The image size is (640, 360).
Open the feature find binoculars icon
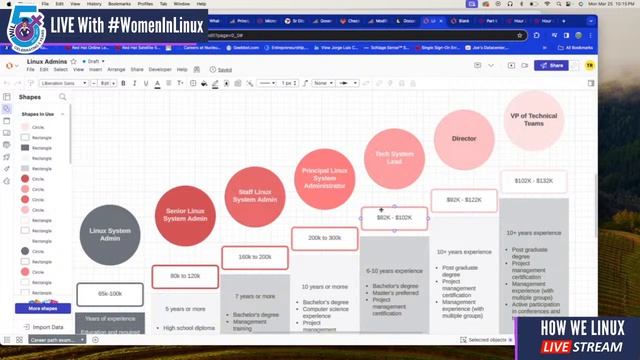[x=197, y=69]
